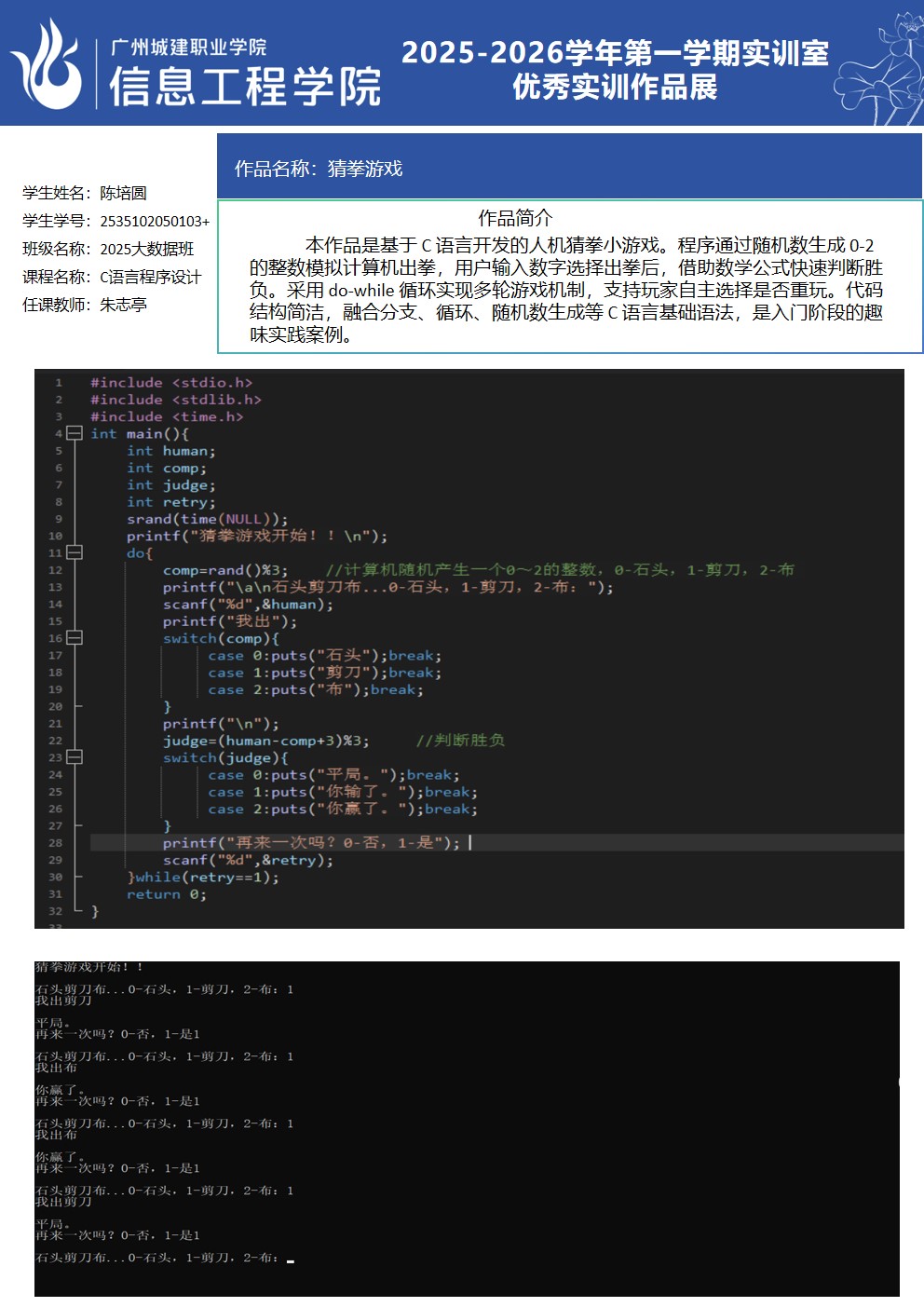Screen dimensions: 924x1307
Task: Click the 信息工程学院 heading text
Action: tap(245, 88)
